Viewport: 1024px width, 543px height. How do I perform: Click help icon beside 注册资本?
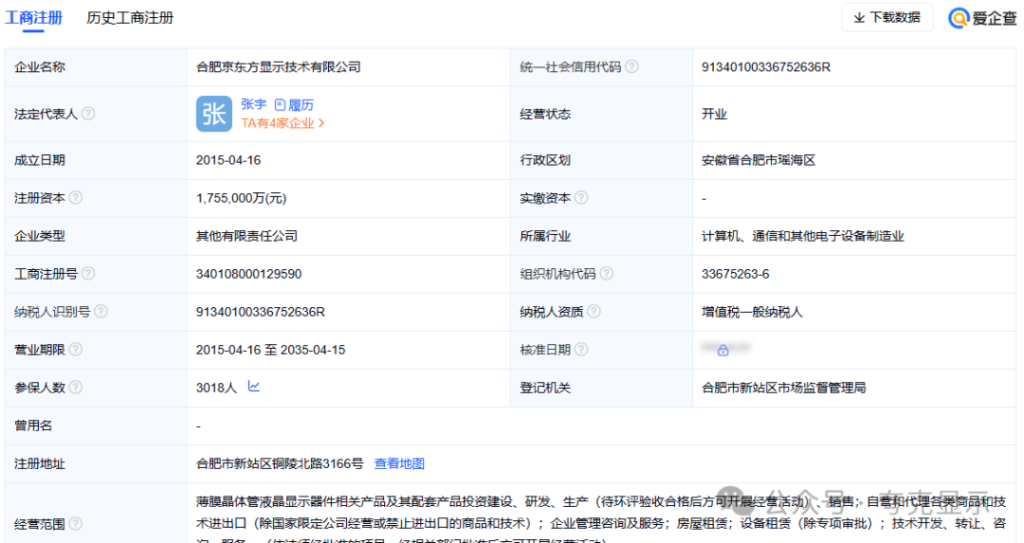point(76,197)
